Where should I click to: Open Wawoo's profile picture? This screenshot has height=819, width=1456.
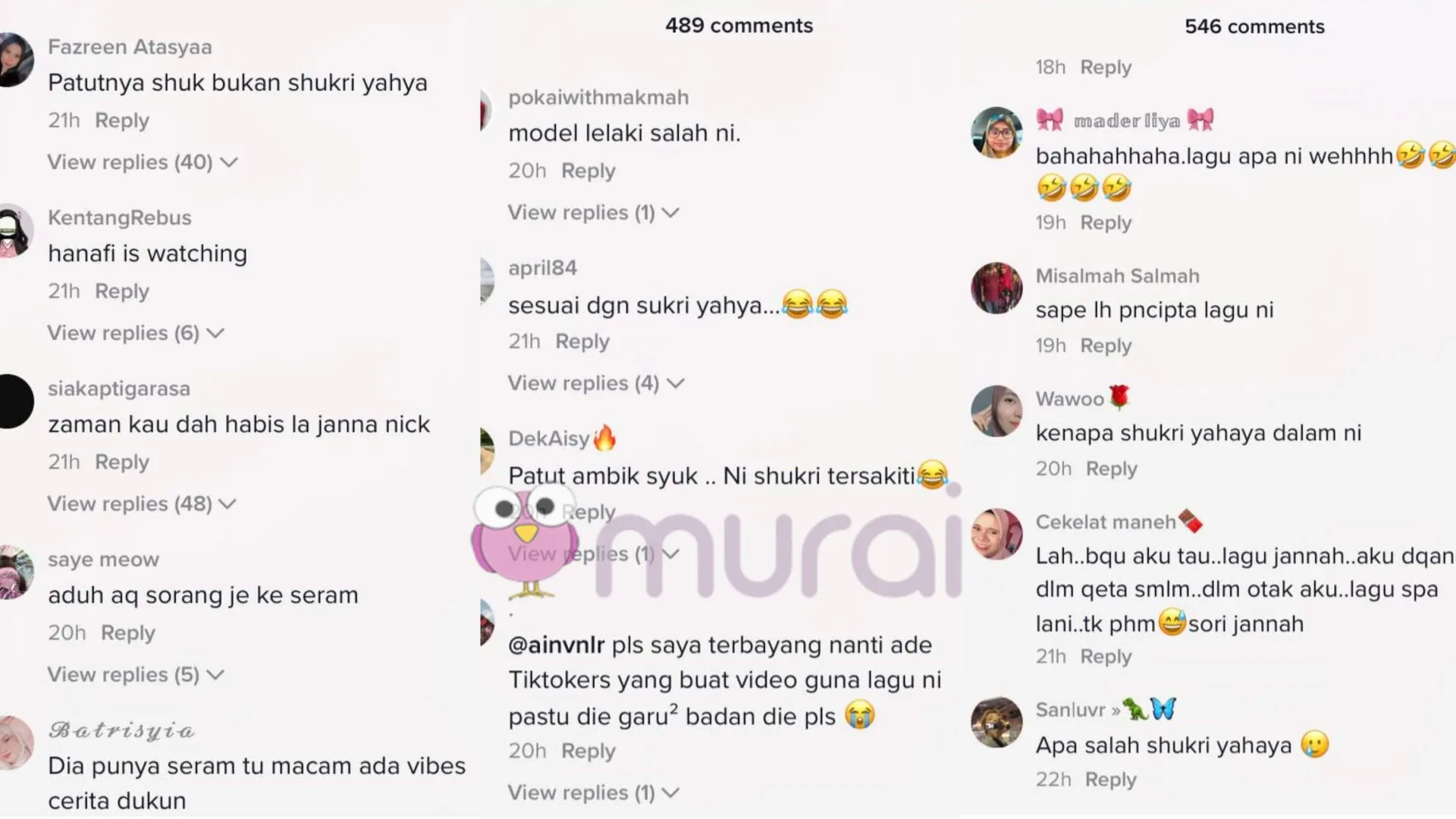(x=996, y=411)
